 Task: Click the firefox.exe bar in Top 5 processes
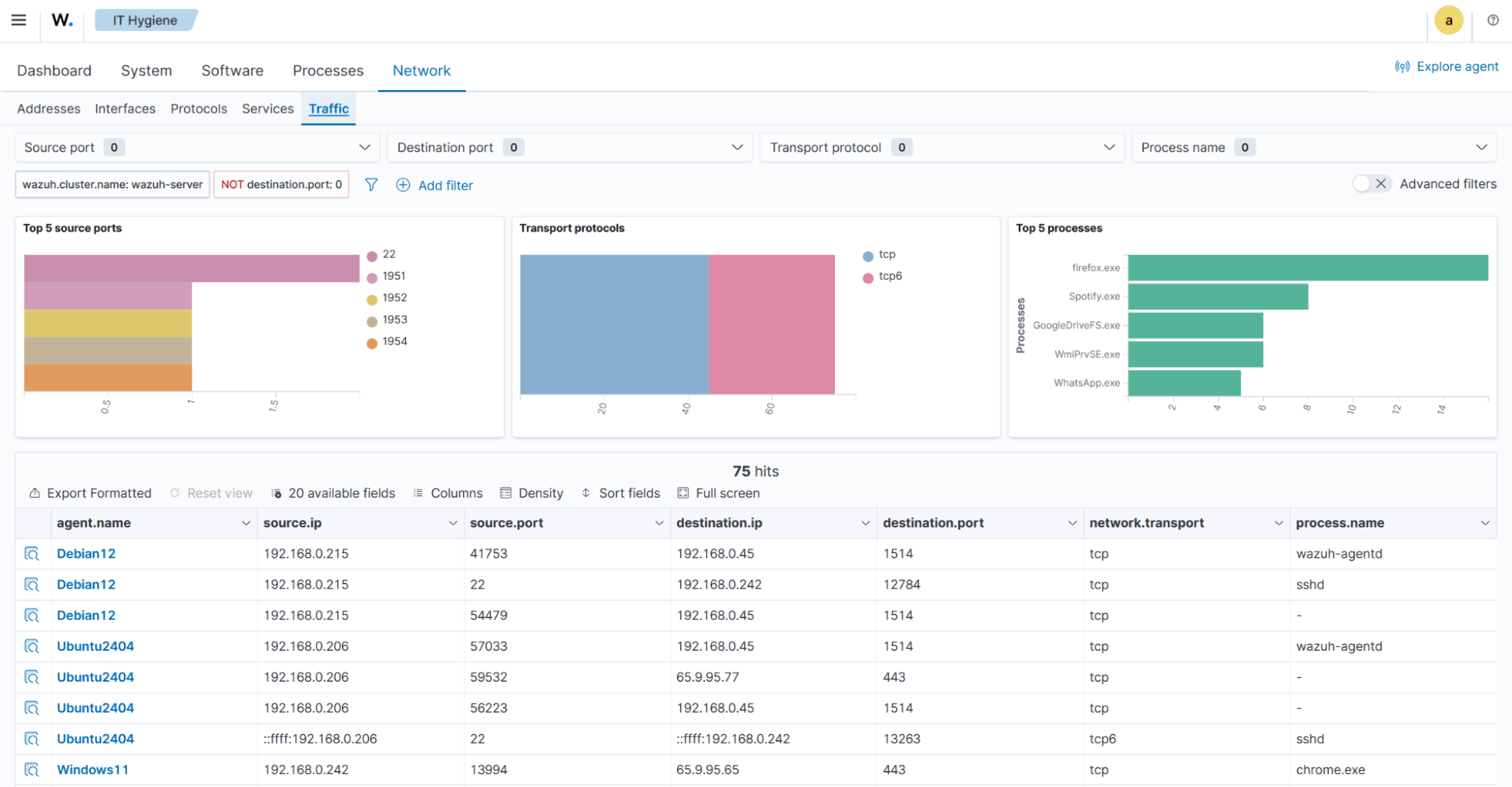(x=1307, y=268)
